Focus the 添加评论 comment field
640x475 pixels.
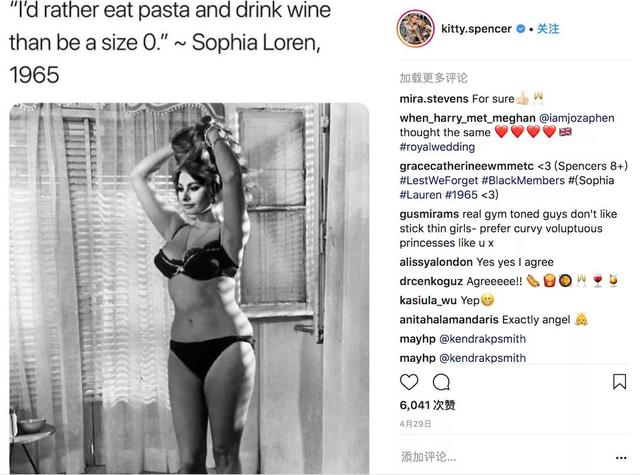click(500, 456)
